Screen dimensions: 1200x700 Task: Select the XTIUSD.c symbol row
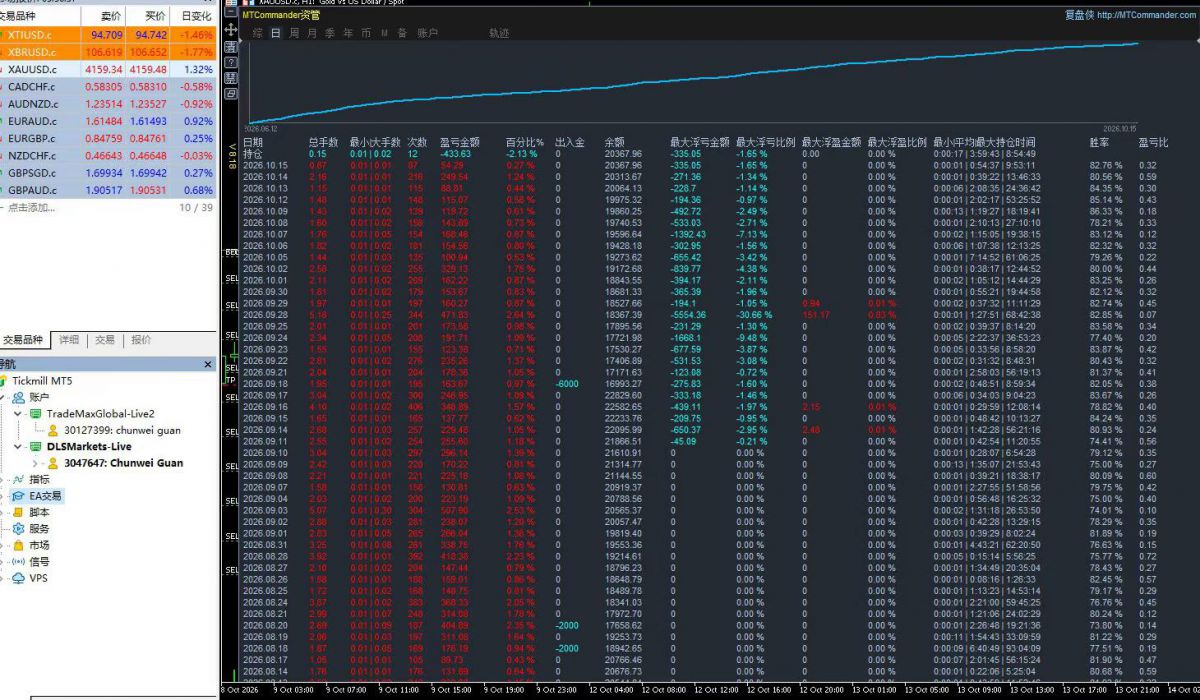tap(108, 35)
